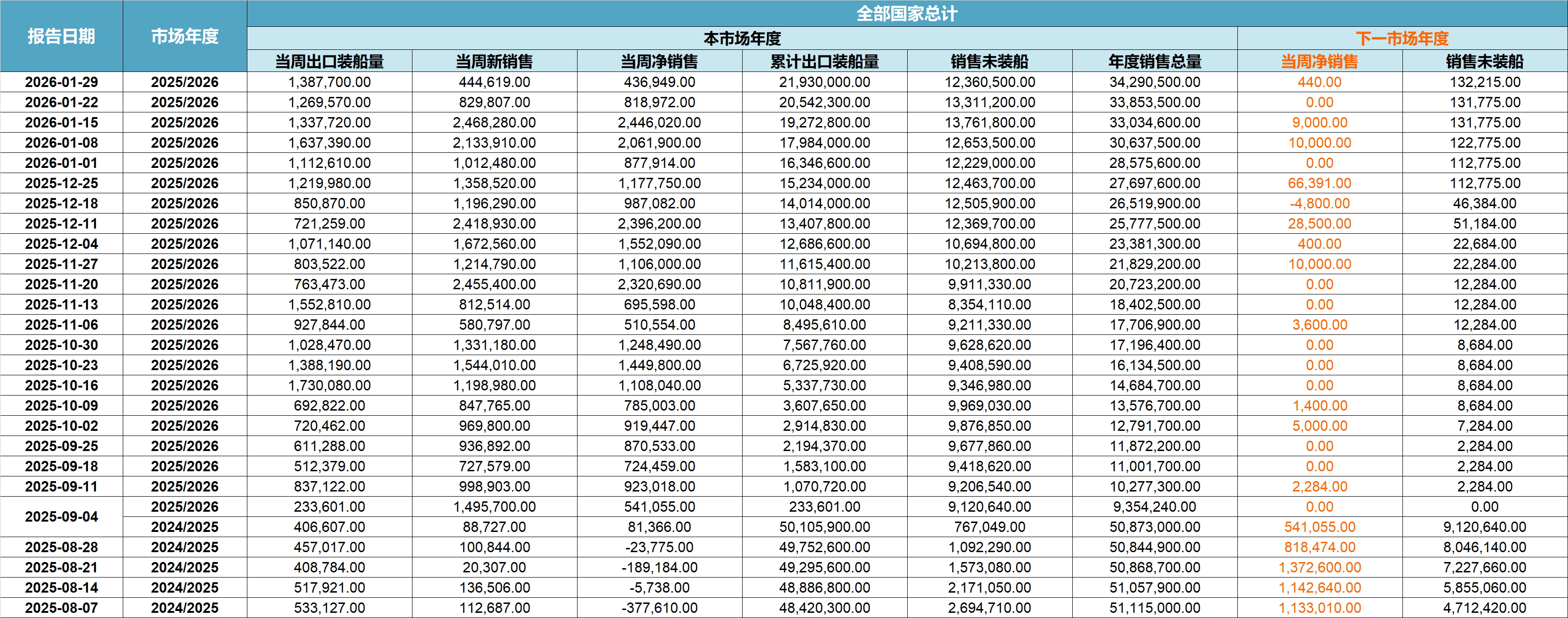Select the date cell 2025-12-25

[x=62, y=183]
